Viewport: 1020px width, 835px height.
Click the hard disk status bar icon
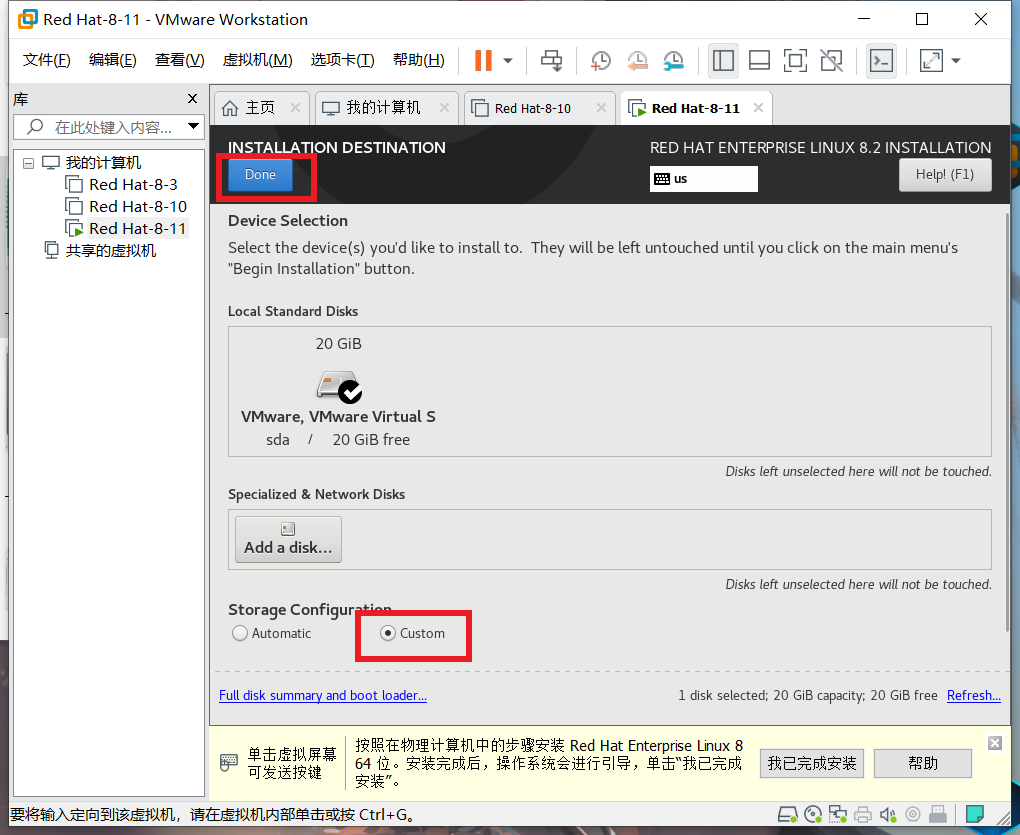[x=788, y=814]
